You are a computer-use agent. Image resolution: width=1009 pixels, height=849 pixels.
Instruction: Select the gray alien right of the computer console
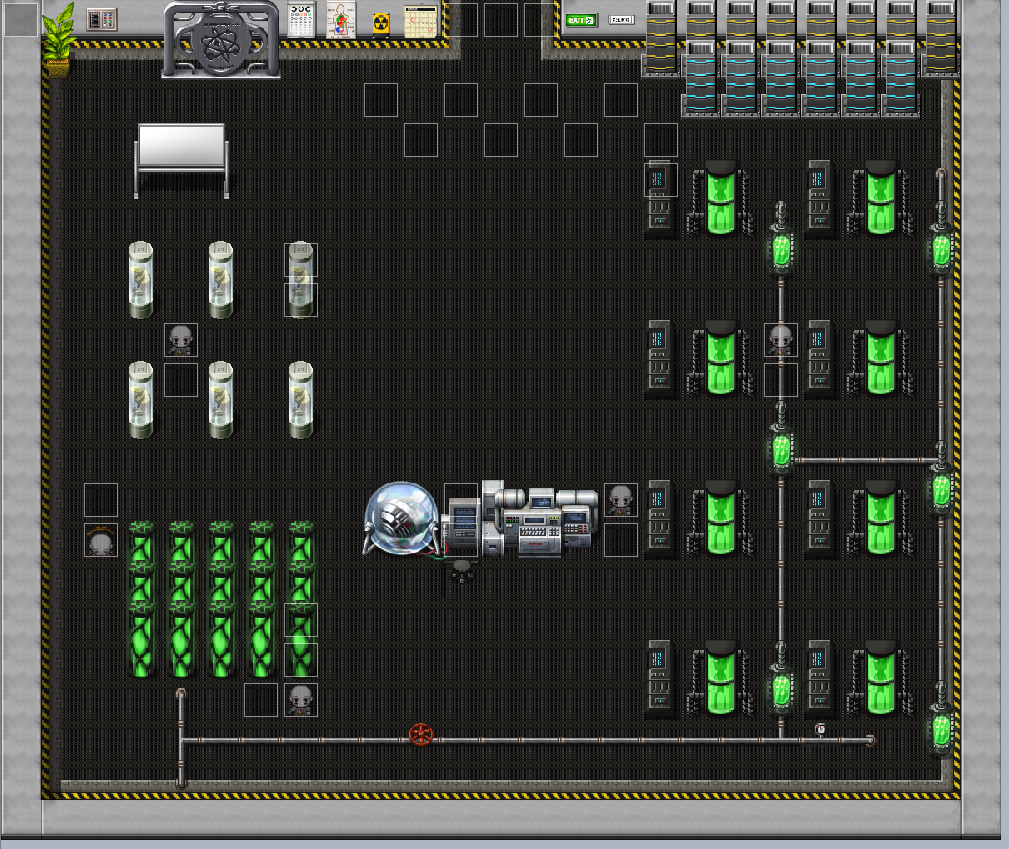pos(621,500)
